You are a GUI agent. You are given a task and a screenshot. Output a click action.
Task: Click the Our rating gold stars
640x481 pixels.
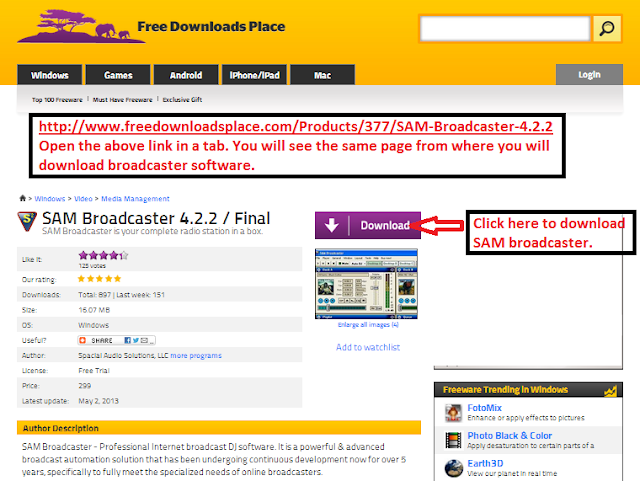tap(100, 279)
